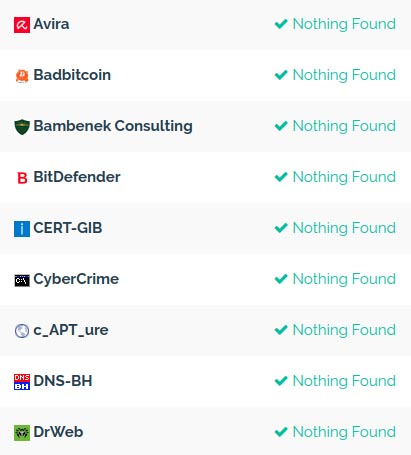Select the Avira vendor name

(x=51, y=24)
